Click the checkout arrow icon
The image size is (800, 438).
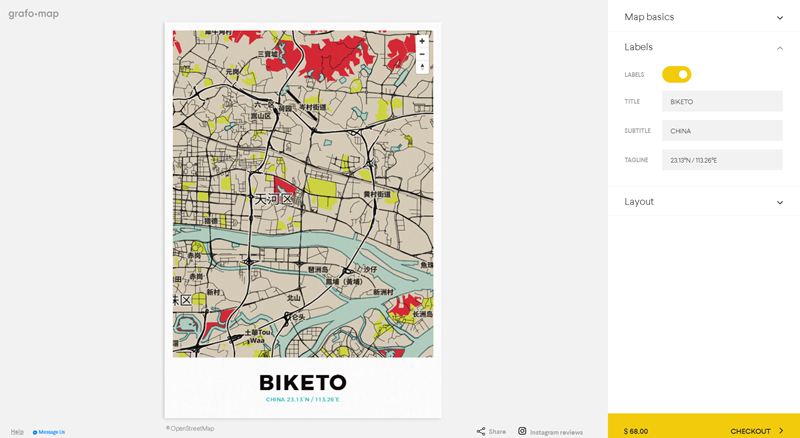[781, 431]
